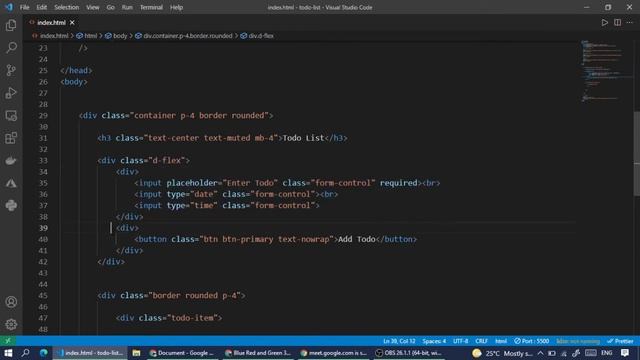This screenshot has width=640, height=360.
Task: Open the Explorer view in activity bar
Action: point(11,25)
